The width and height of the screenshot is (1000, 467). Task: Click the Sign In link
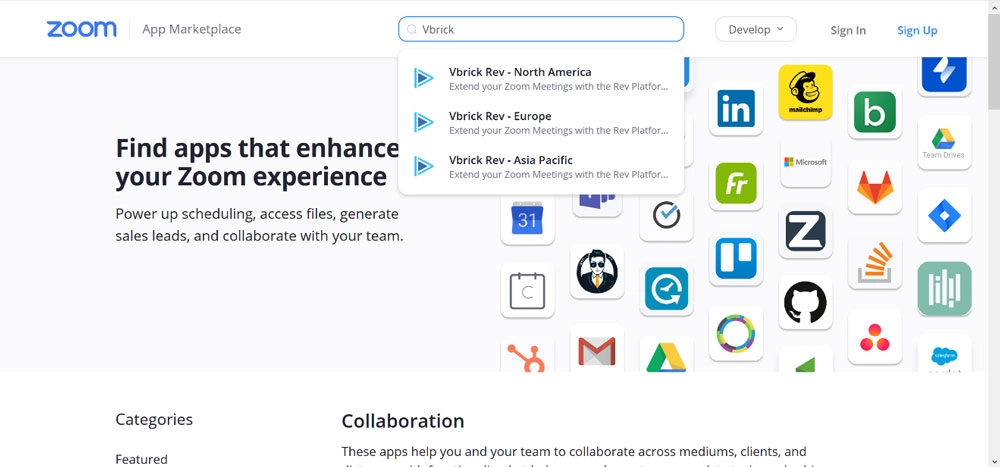coord(848,30)
